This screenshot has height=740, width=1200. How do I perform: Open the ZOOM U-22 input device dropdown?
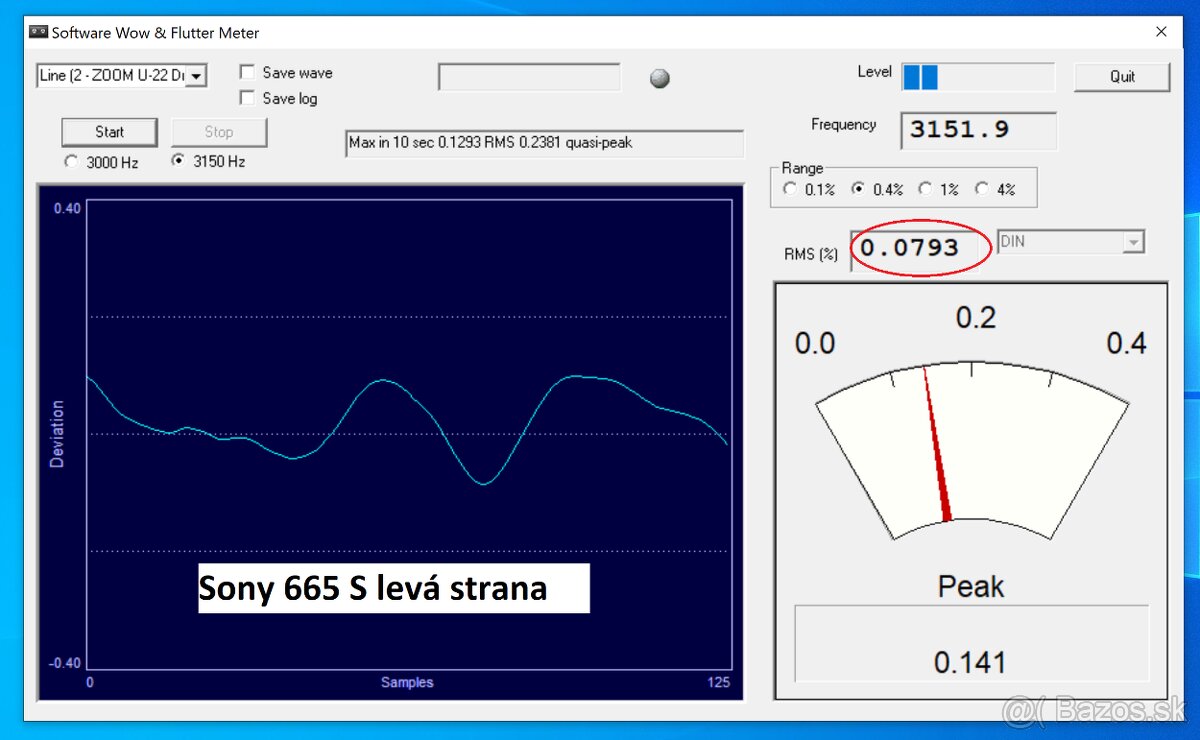[x=194, y=75]
